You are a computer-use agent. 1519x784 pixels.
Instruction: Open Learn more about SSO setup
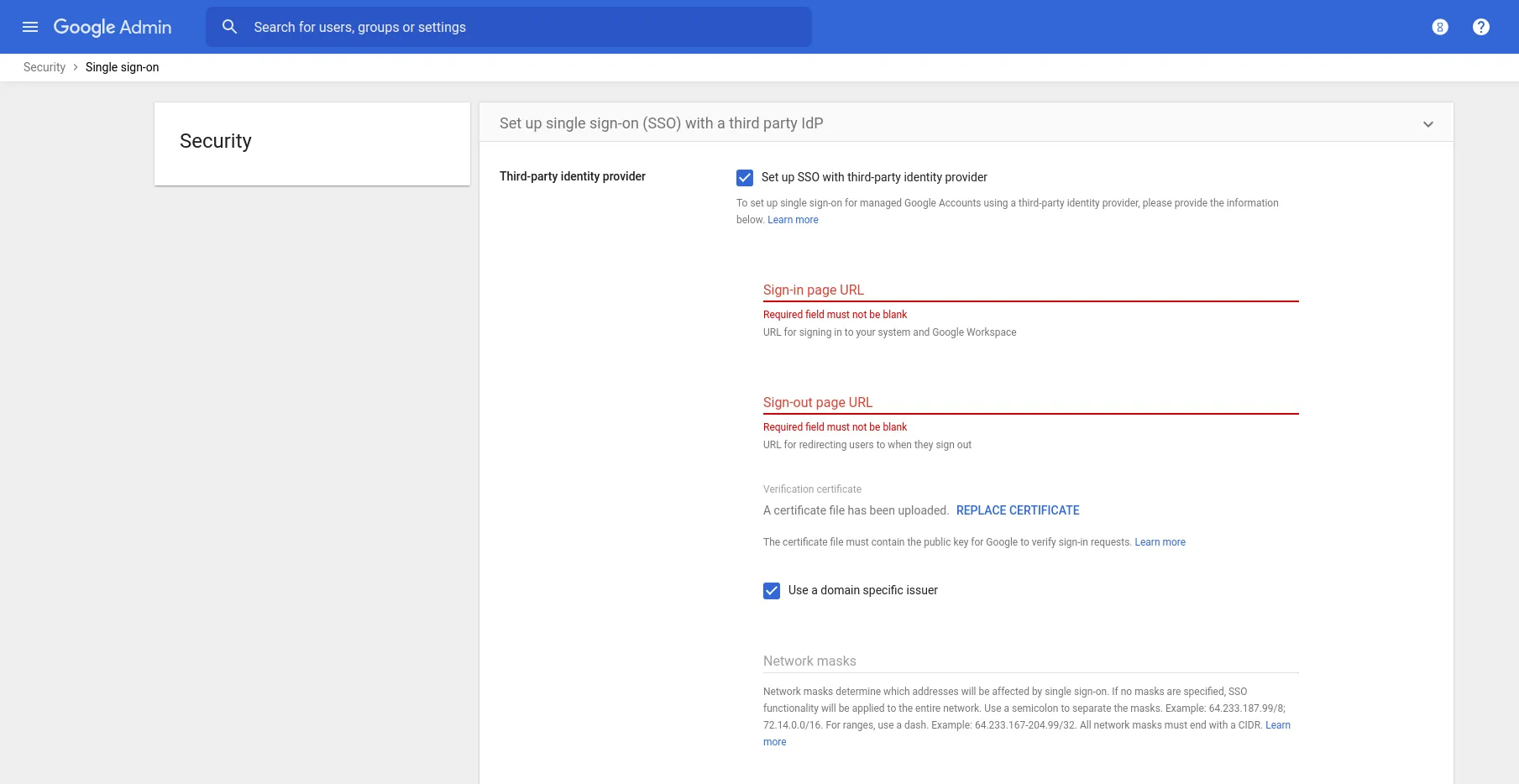792,219
